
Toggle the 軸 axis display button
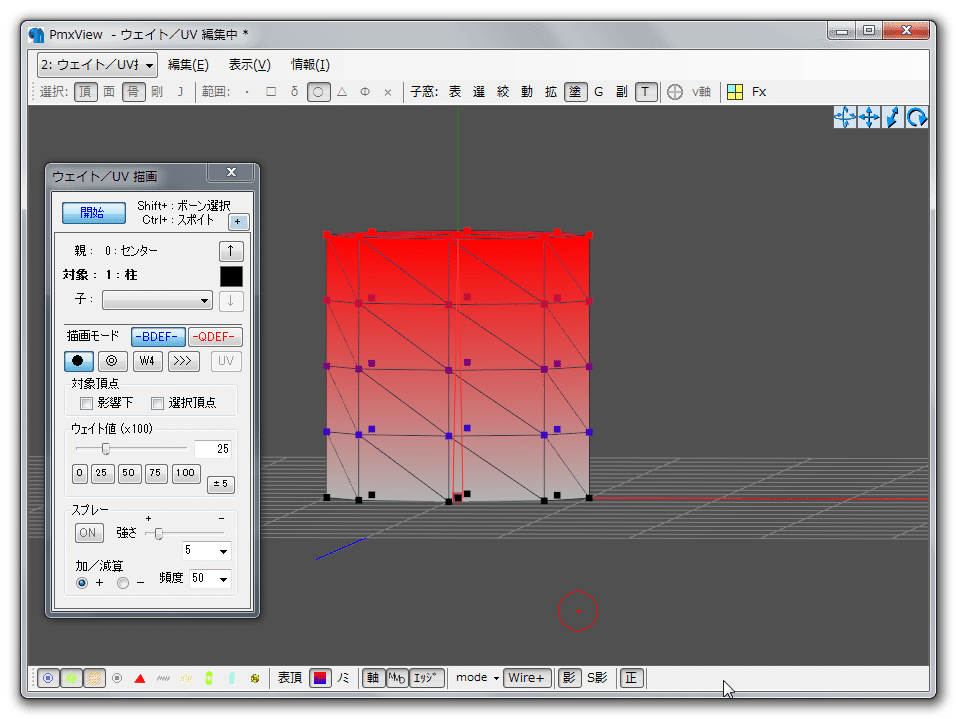pos(372,678)
